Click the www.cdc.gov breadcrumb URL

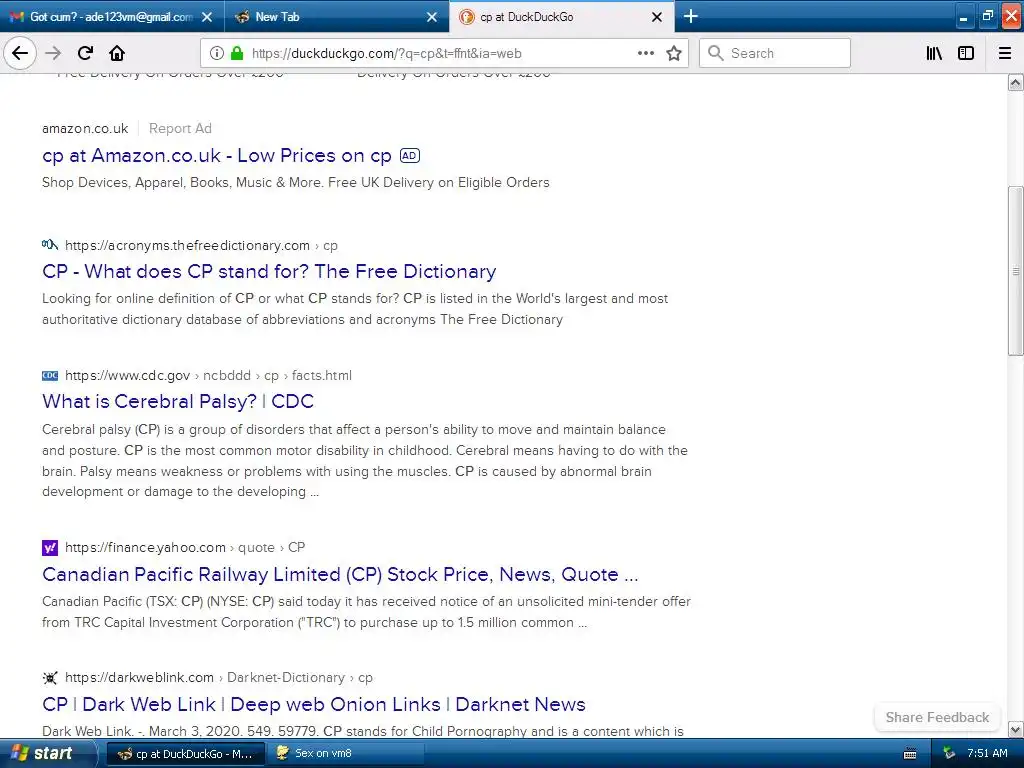pyautogui.click(x=208, y=376)
